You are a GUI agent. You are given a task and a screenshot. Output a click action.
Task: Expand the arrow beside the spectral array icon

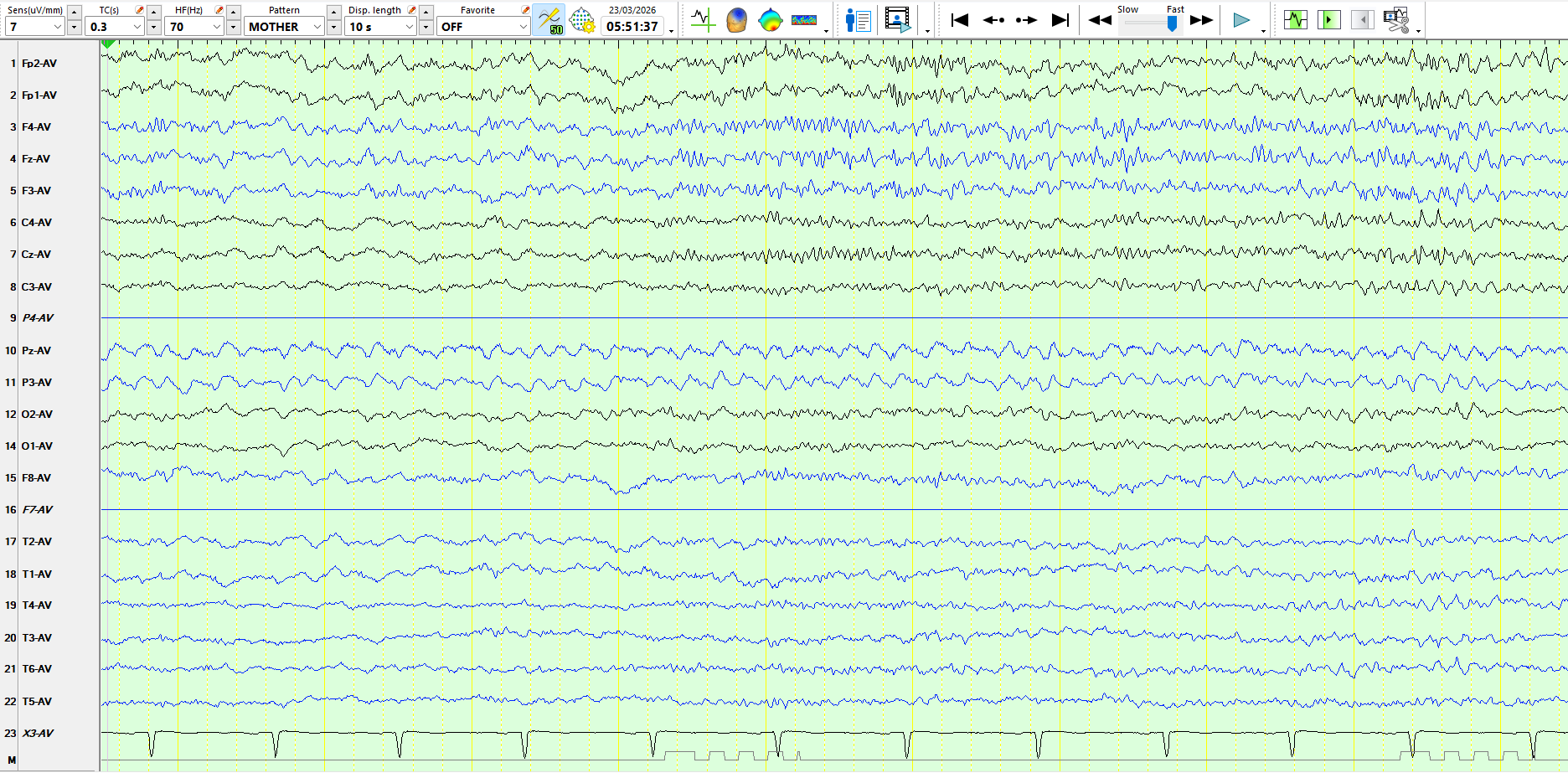826,31
